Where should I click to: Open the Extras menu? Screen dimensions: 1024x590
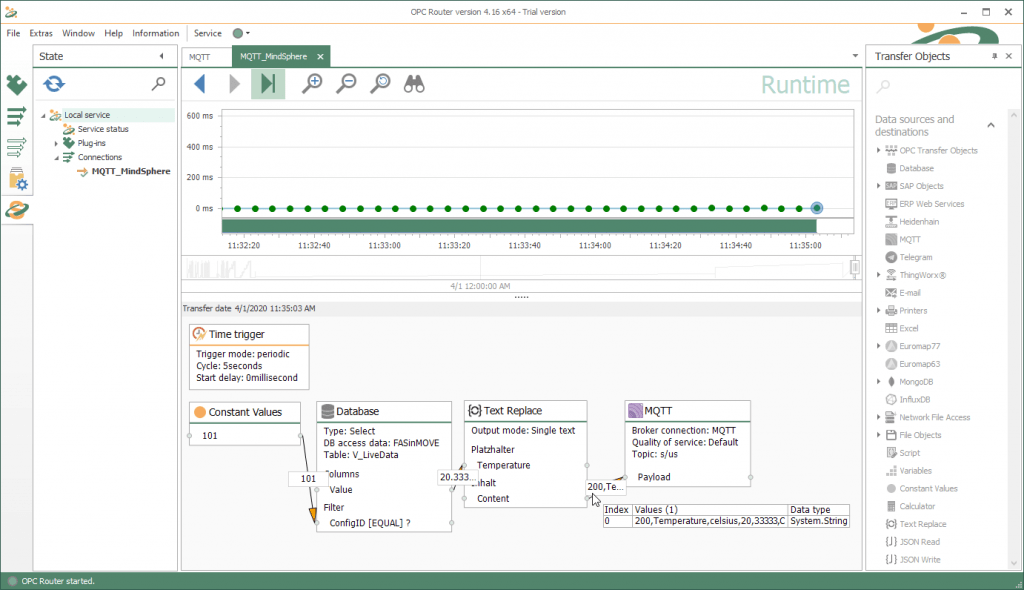pos(41,32)
